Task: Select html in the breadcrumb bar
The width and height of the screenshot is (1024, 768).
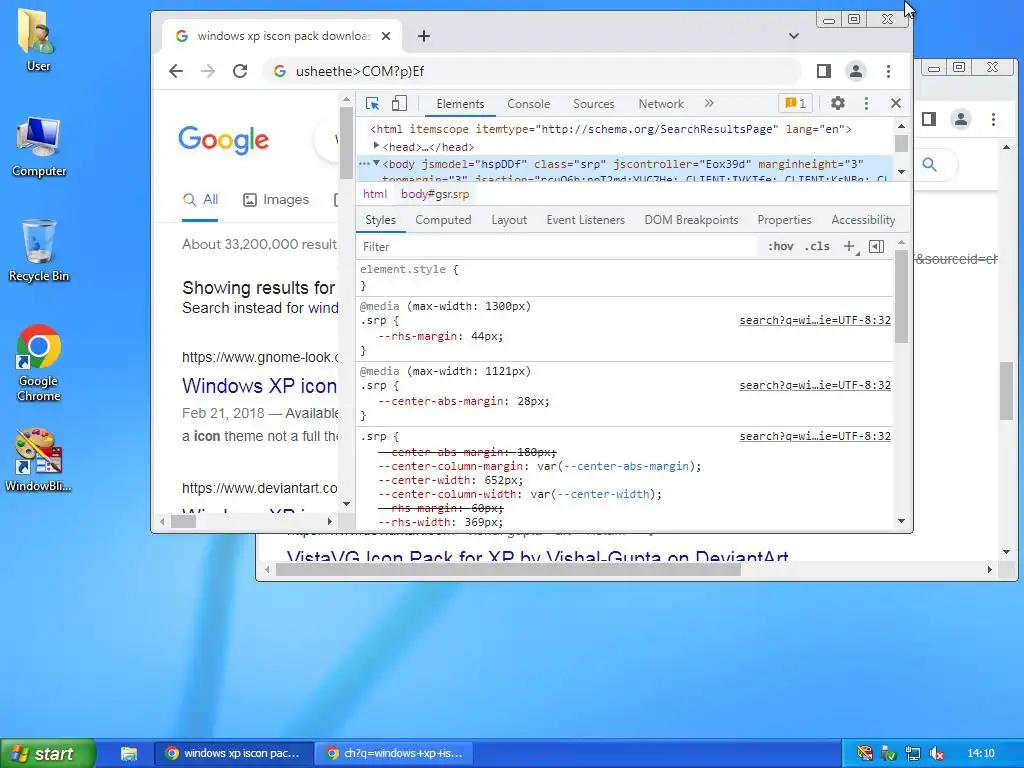Action: click(375, 194)
